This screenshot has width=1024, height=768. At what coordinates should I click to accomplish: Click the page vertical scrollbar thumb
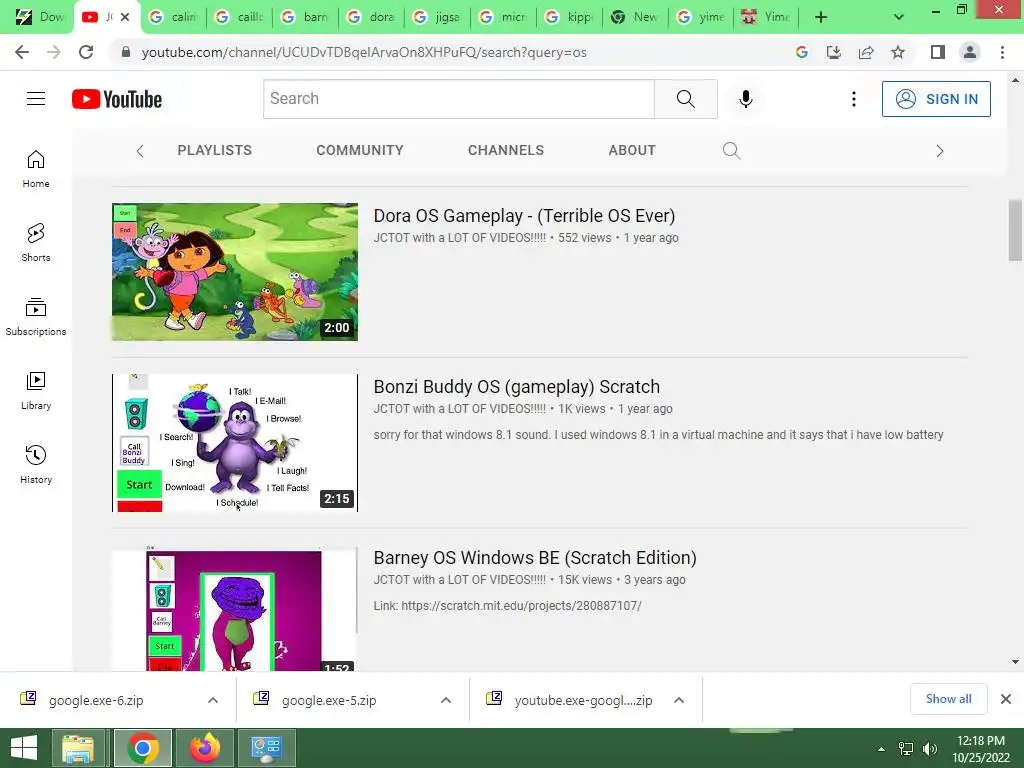pyautogui.click(x=1015, y=230)
